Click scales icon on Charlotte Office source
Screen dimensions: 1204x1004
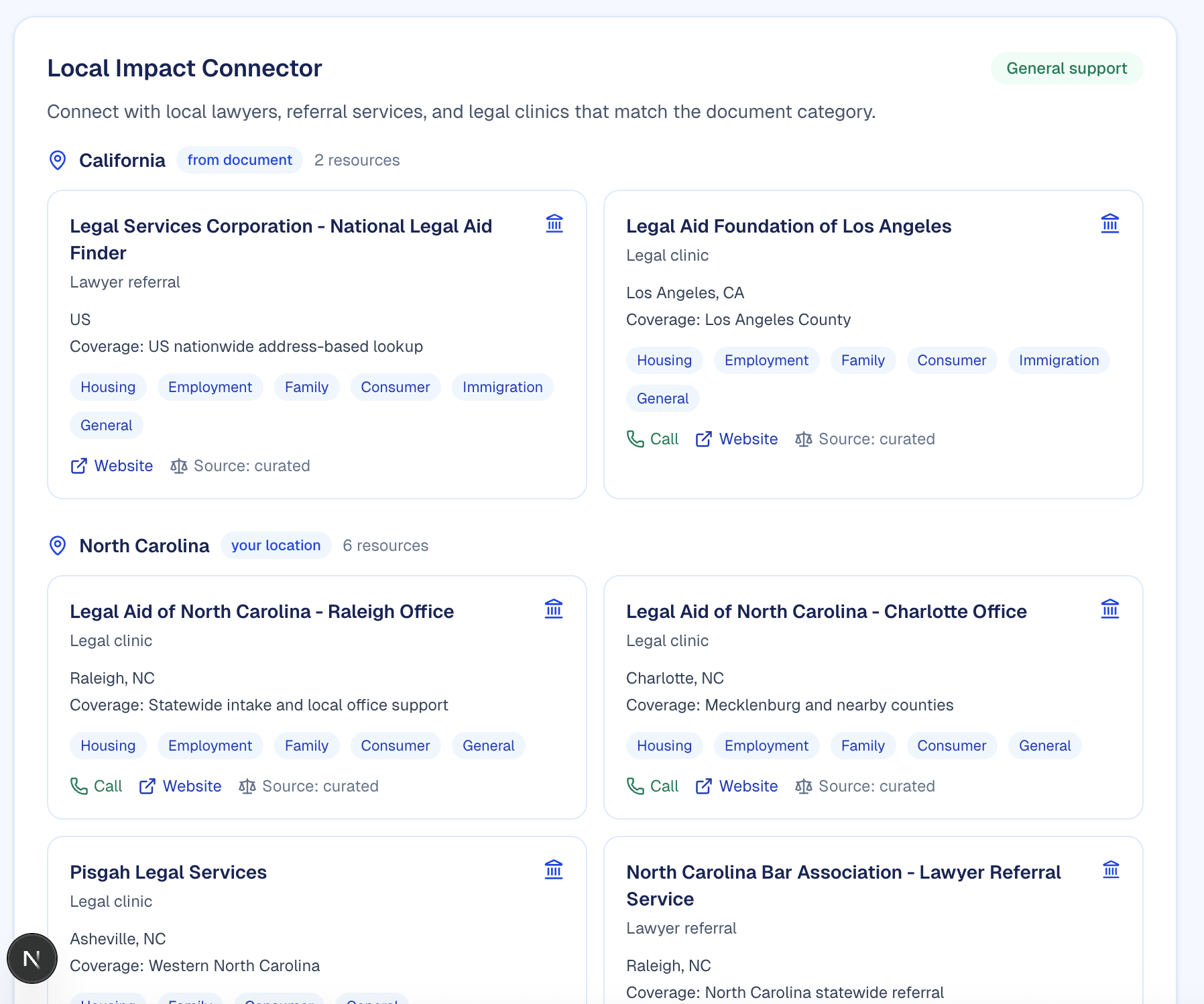point(803,786)
